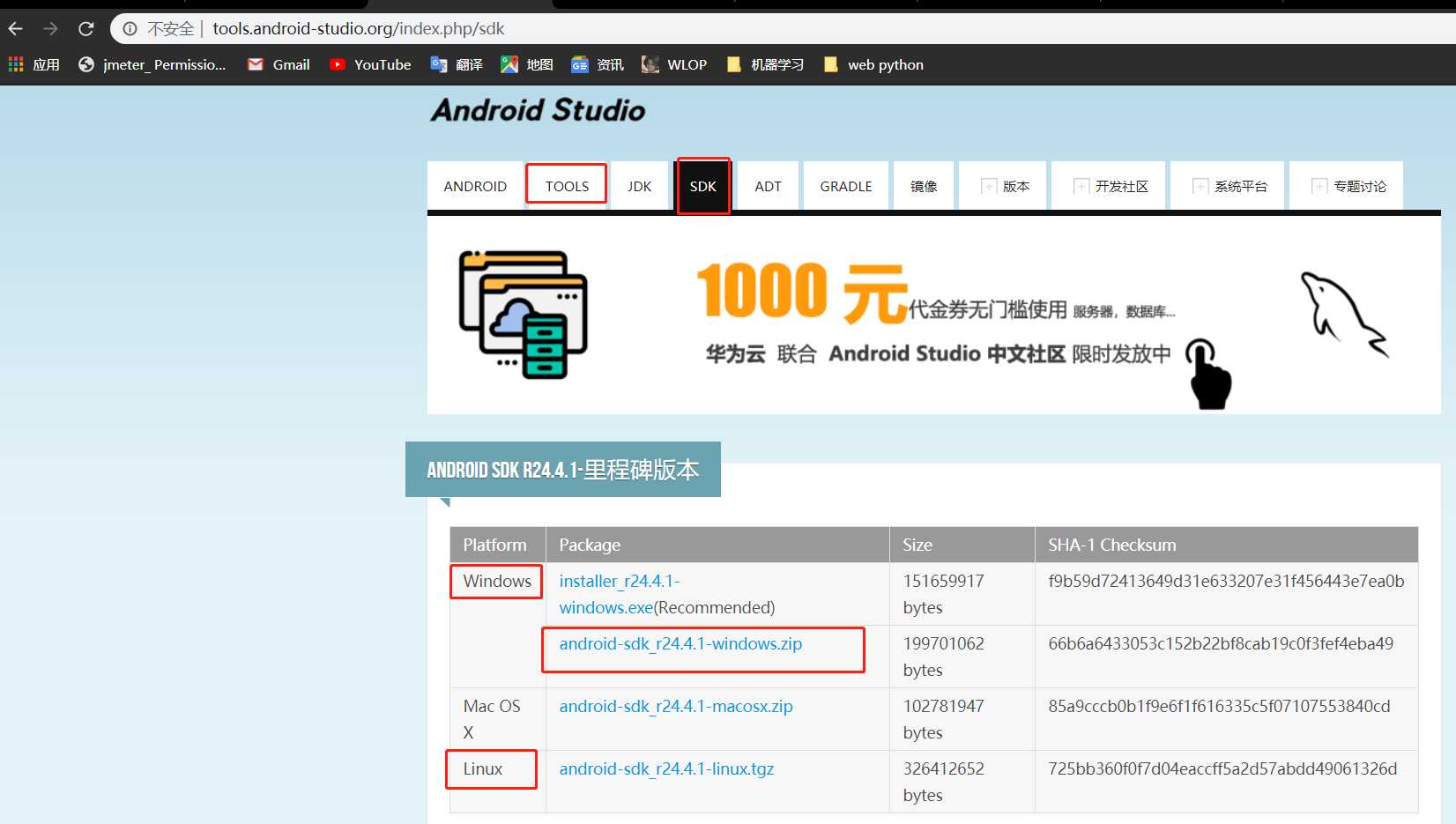
Task: Click checksum starting with 66b6a643
Action: pos(1221,644)
